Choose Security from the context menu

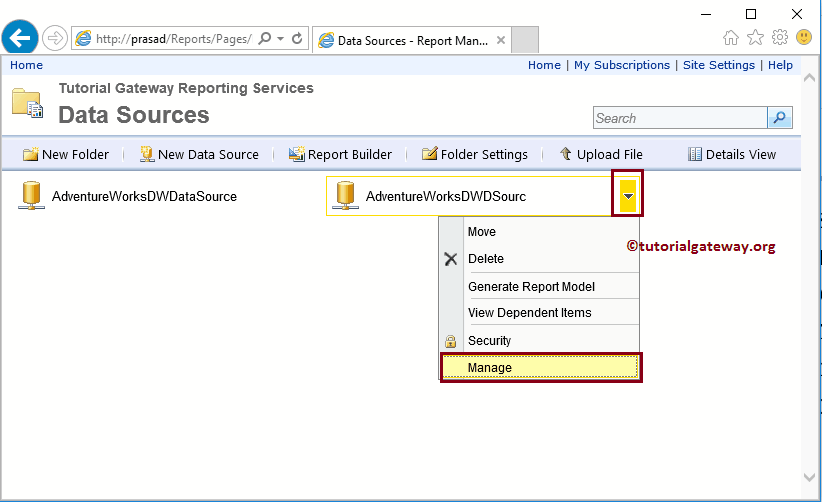click(x=489, y=341)
